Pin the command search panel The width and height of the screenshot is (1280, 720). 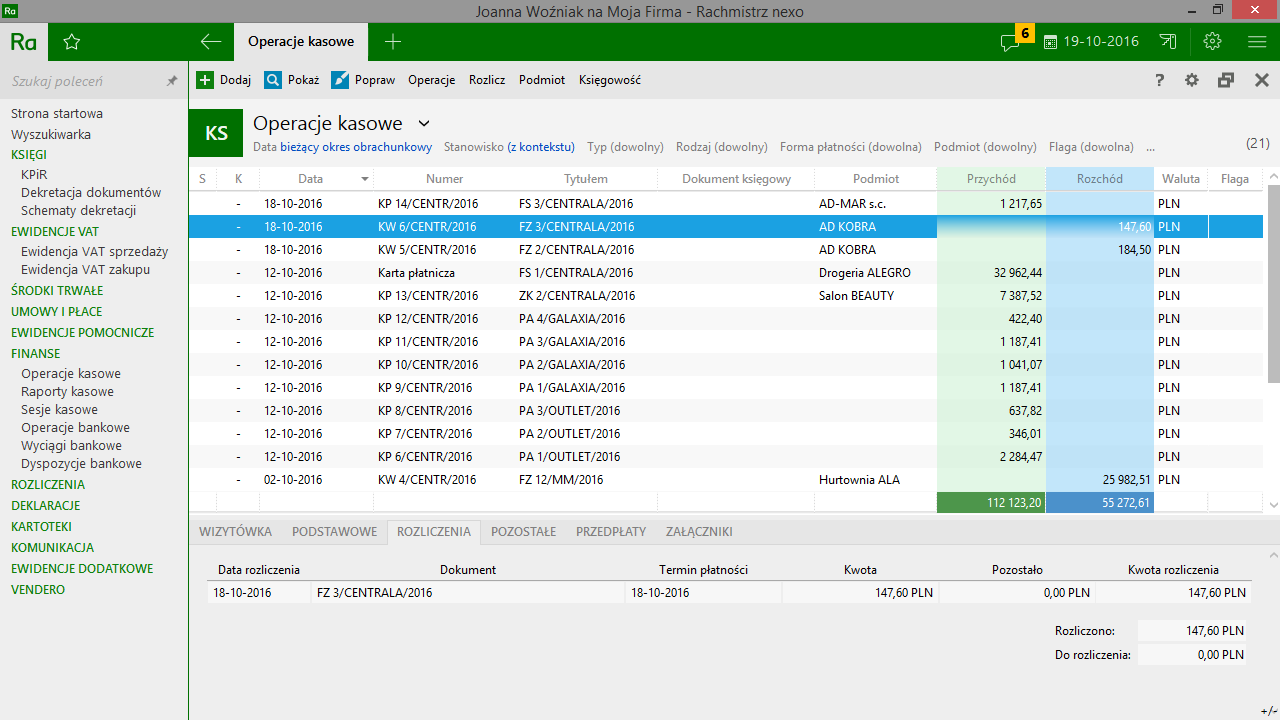tap(172, 81)
